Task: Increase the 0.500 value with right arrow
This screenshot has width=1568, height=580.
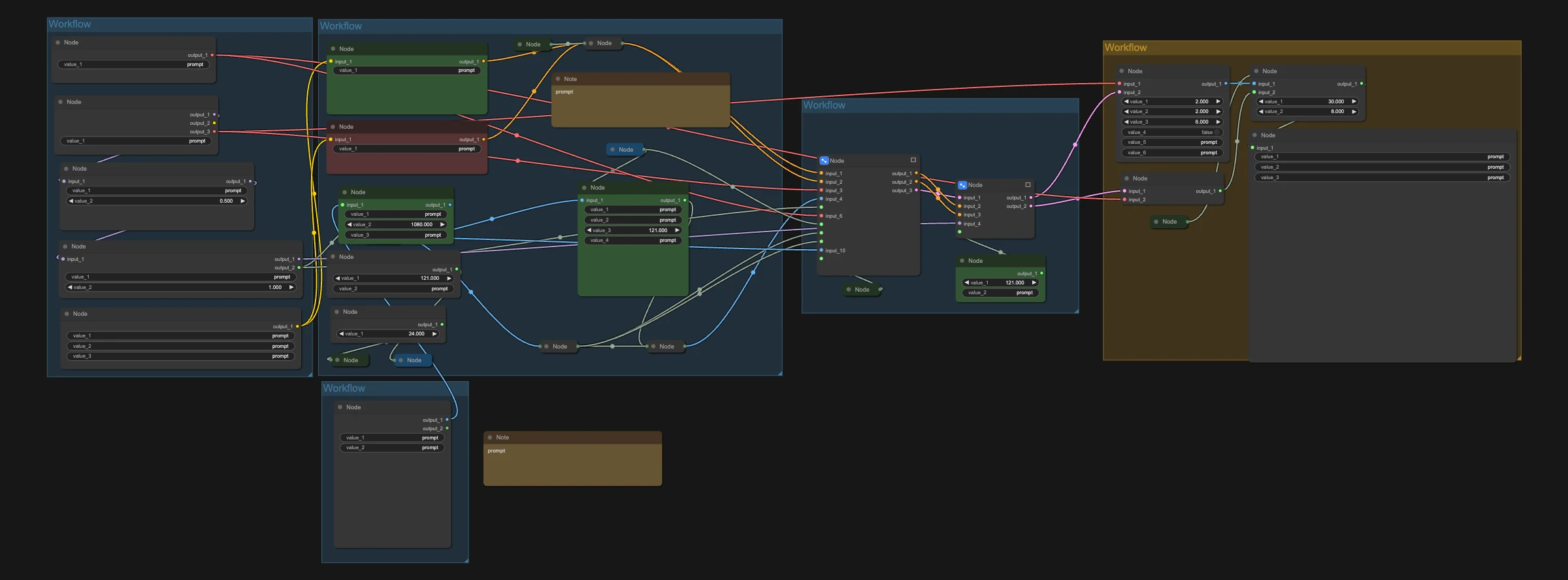Action: click(242, 201)
